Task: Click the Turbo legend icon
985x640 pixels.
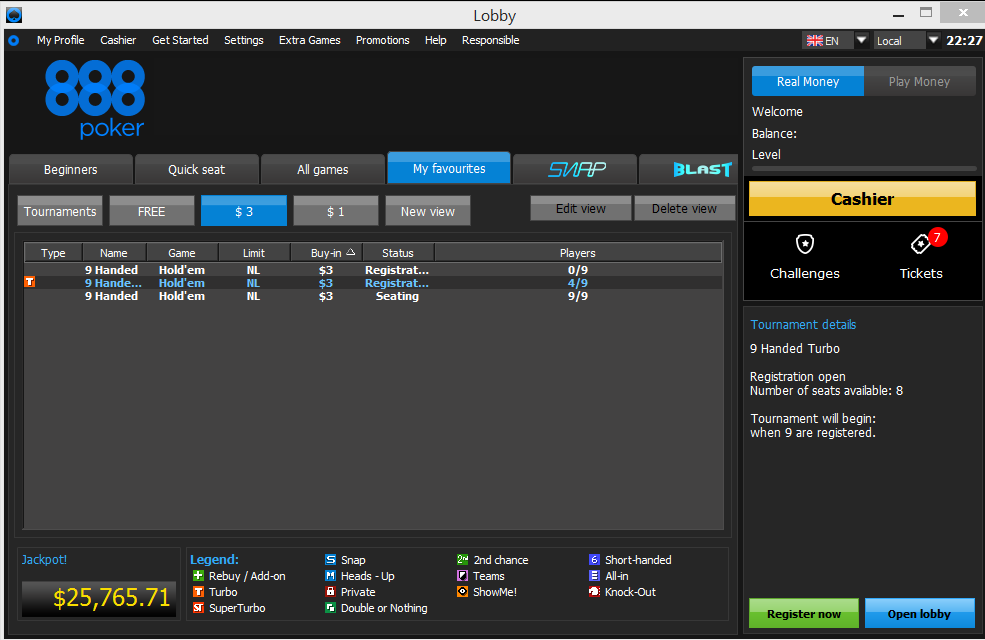Action: [x=198, y=592]
